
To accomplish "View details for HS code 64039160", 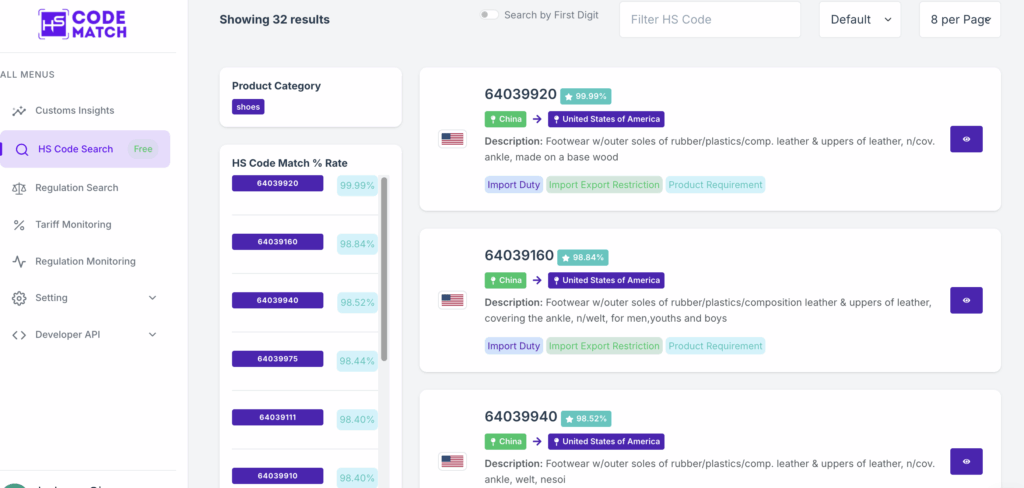I will point(965,300).
